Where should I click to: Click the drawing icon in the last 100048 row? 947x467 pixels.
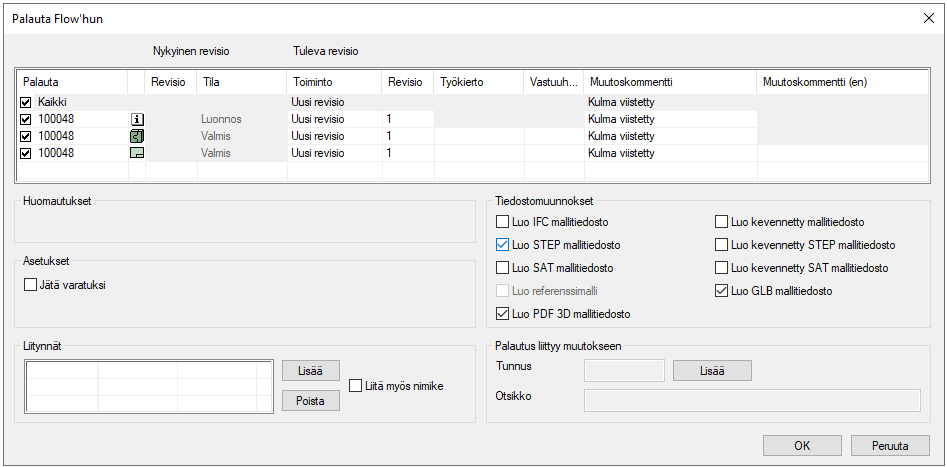137,153
